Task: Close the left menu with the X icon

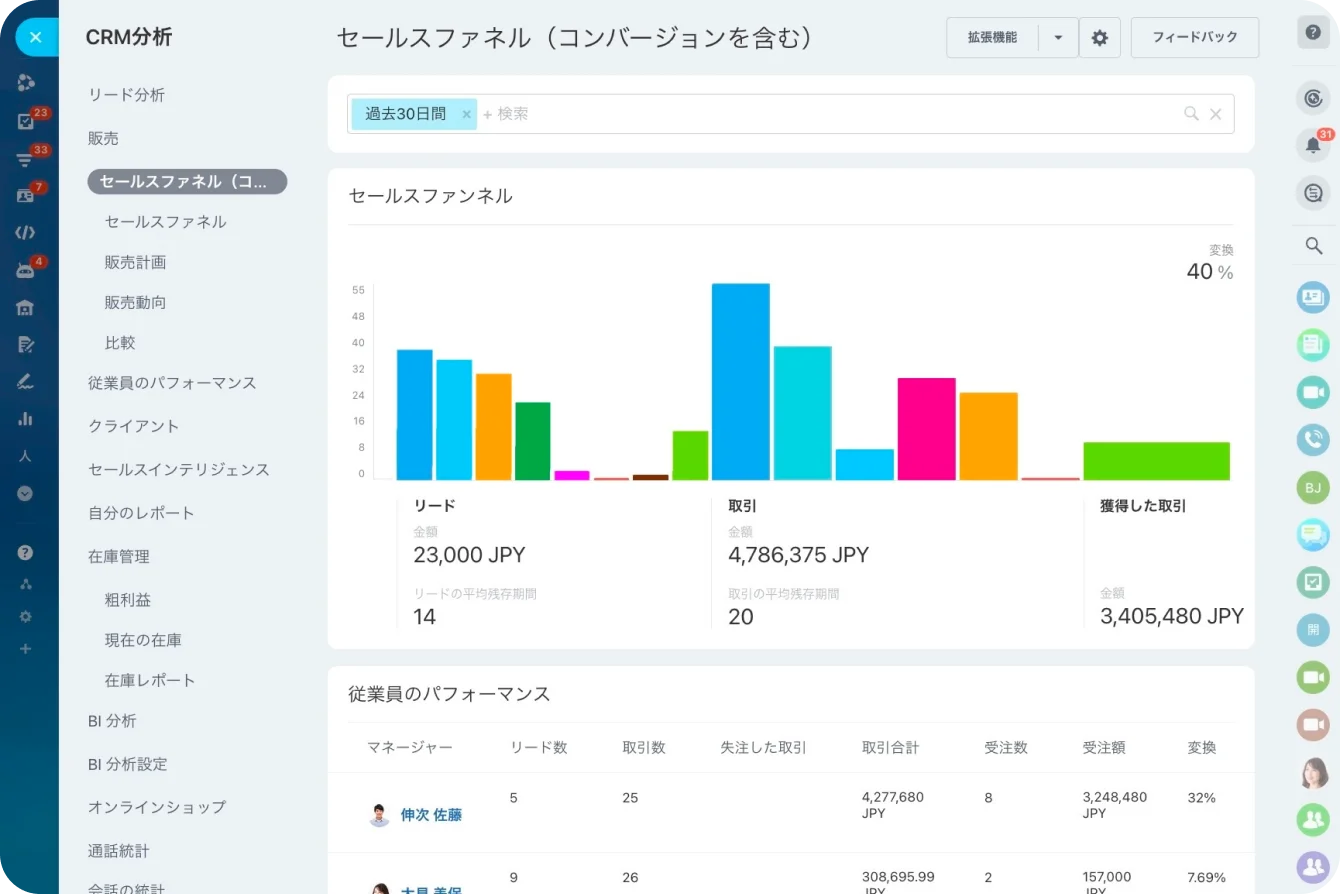Action: click(x=36, y=38)
